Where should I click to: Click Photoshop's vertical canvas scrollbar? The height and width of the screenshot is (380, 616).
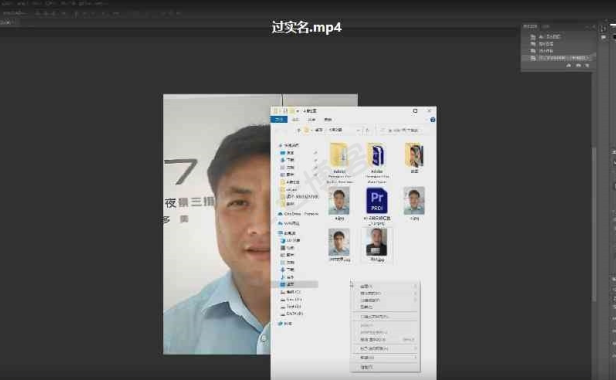(x=594, y=224)
